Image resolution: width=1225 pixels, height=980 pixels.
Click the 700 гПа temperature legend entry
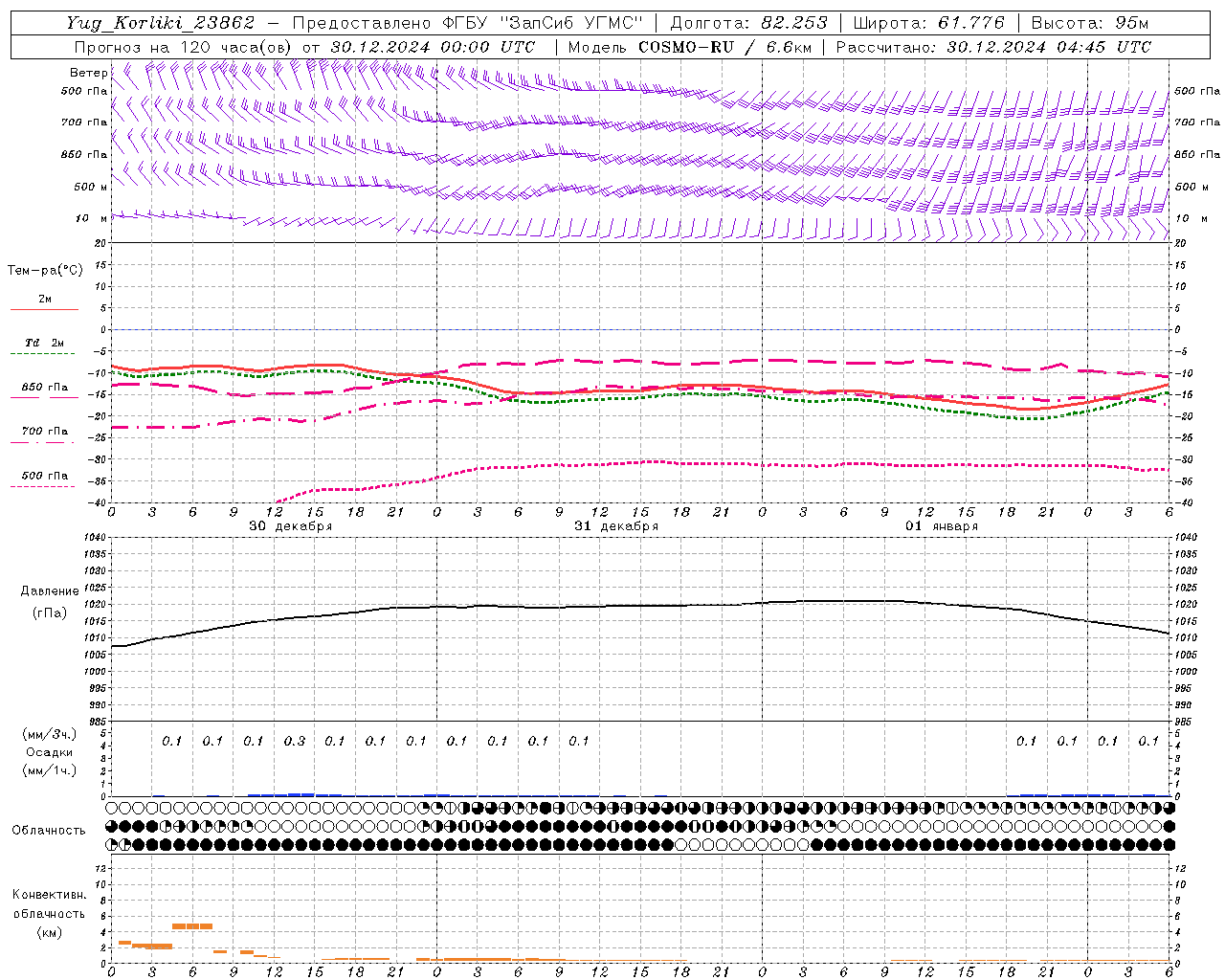(x=44, y=432)
